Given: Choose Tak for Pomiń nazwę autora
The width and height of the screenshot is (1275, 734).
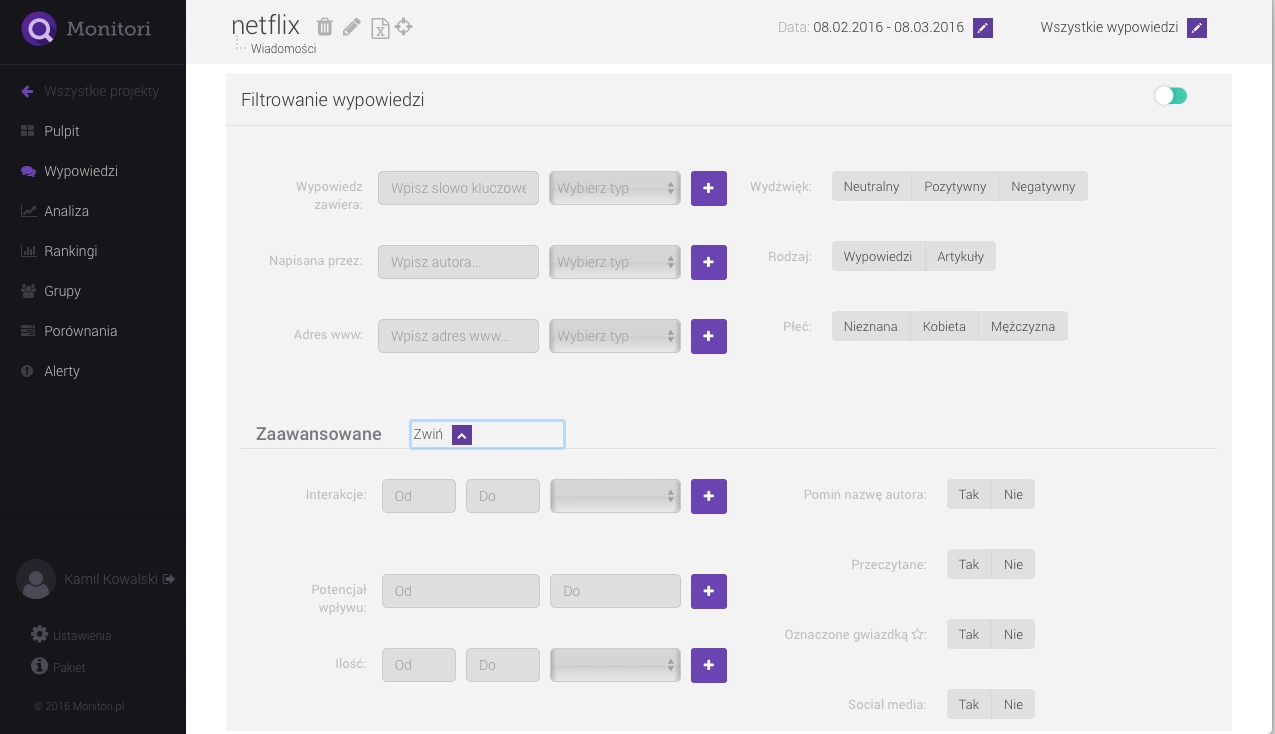Looking at the screenshot, I should 969,494.
